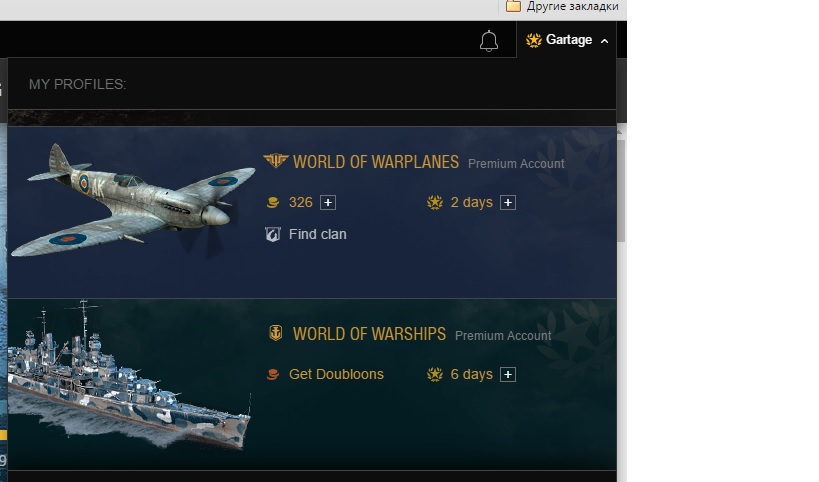Open the World of Warplanes title
819x482 pixels.
click(376, 162)
